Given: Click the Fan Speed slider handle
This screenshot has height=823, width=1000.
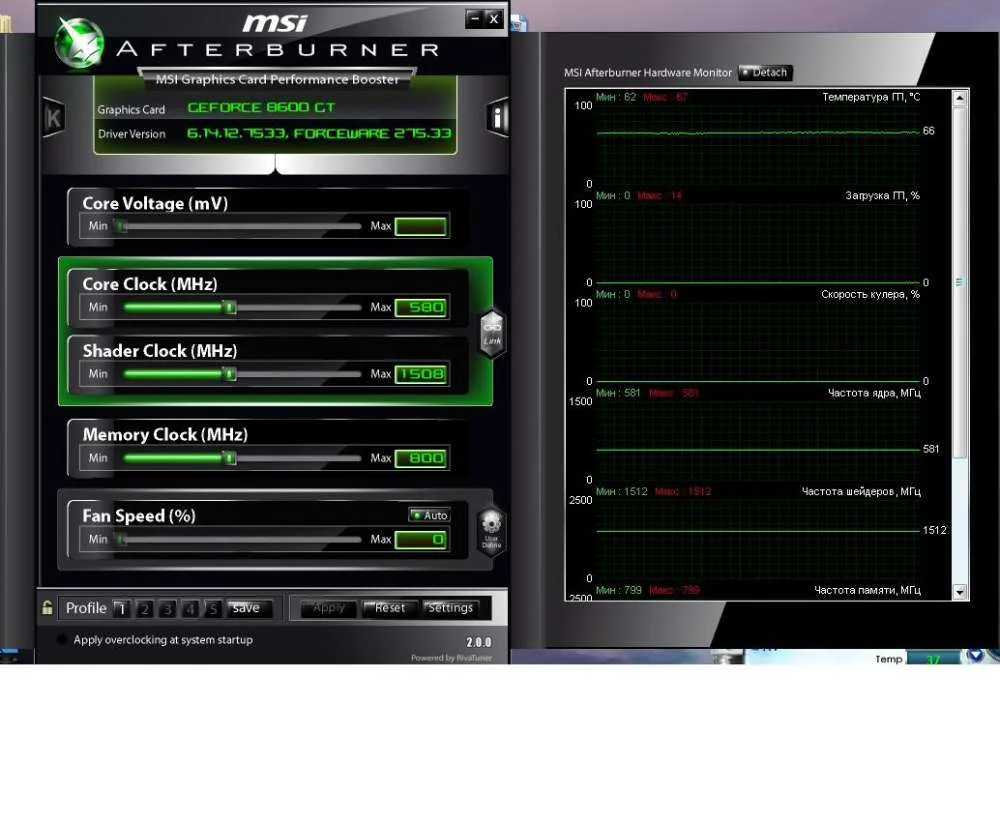Looking at the screenshot, I should point(121,540).
